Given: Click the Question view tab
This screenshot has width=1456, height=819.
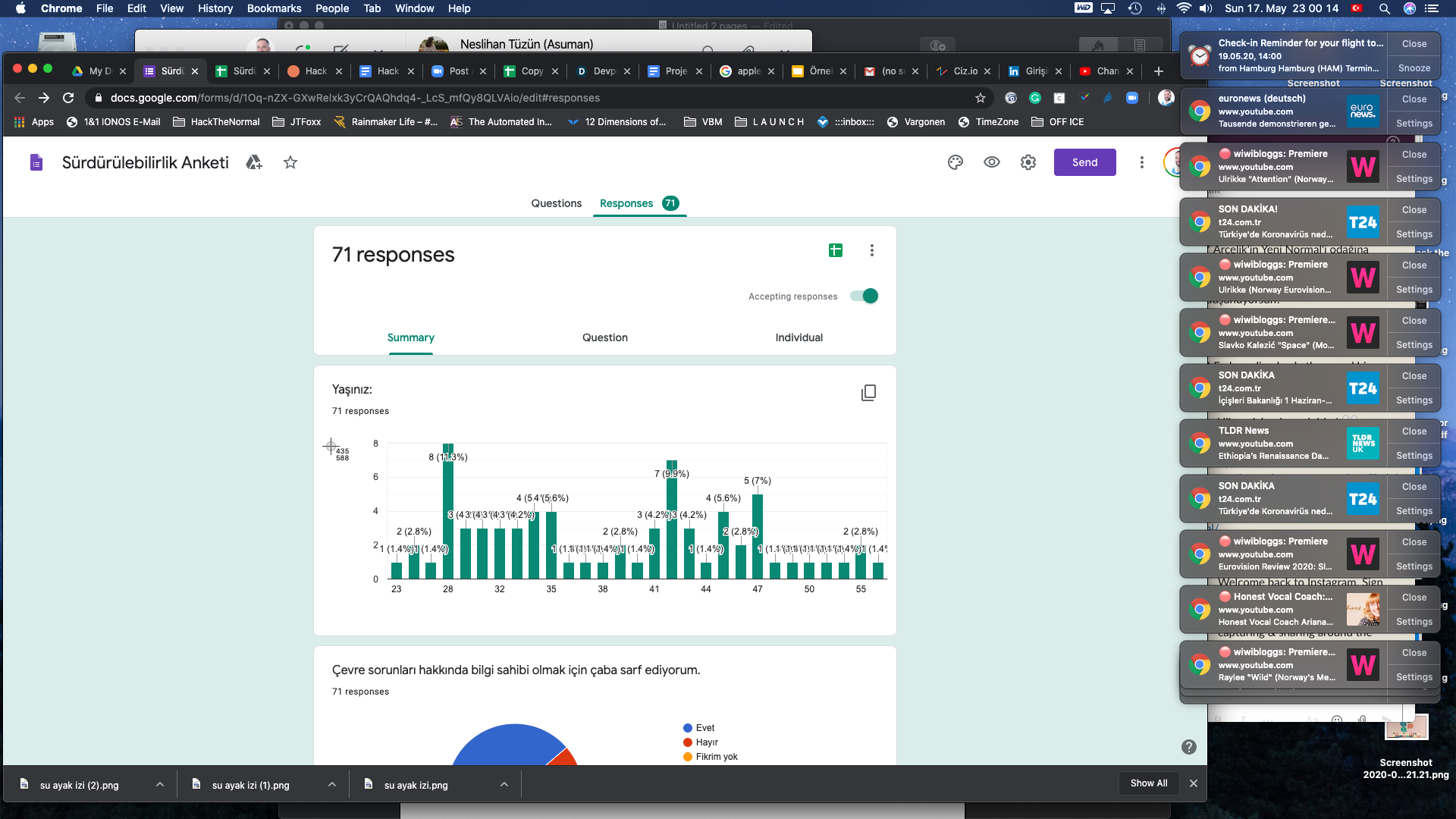Looking at the screenshot, I should click(x=604, y=337).
